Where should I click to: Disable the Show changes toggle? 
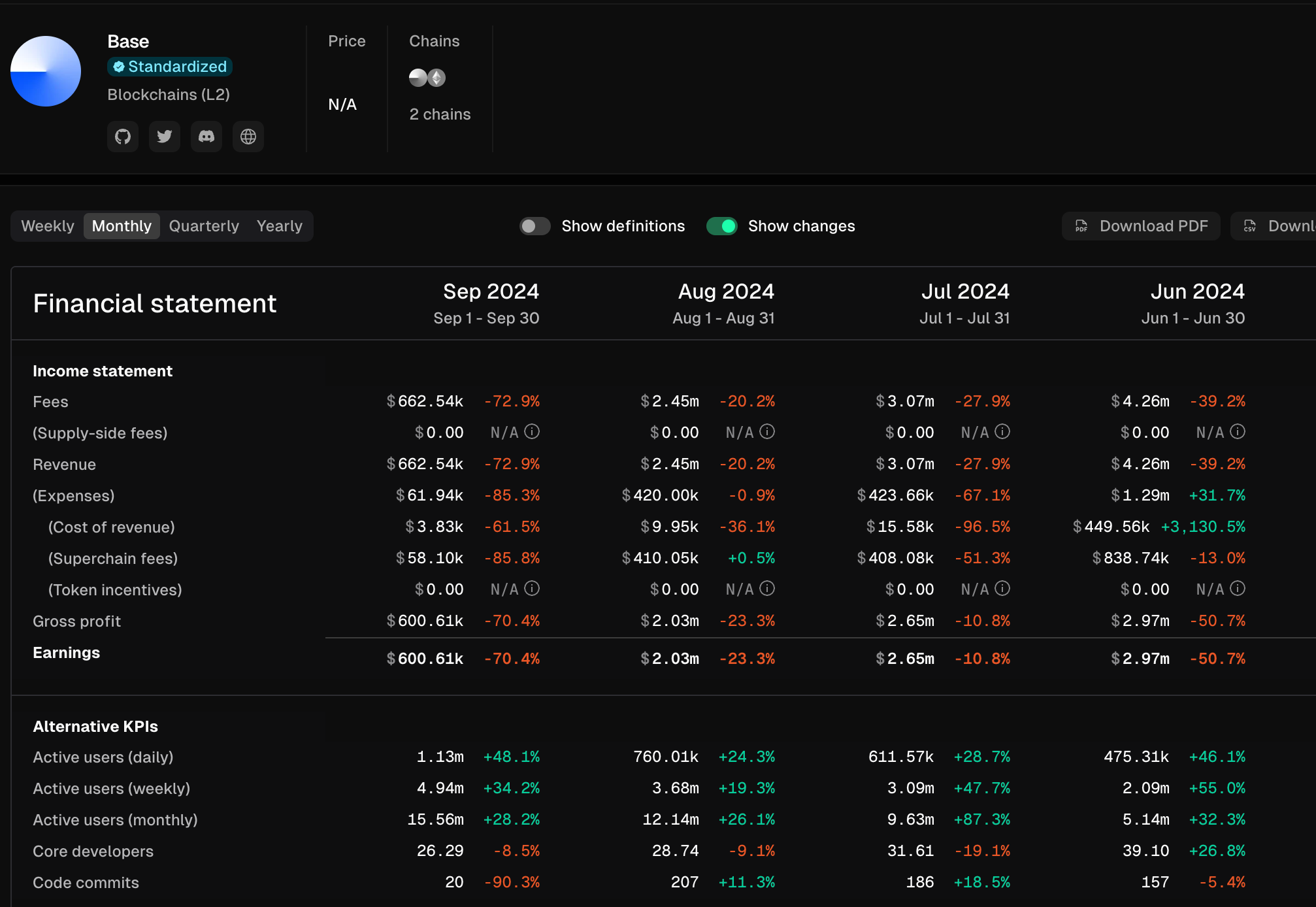(722, 226)
